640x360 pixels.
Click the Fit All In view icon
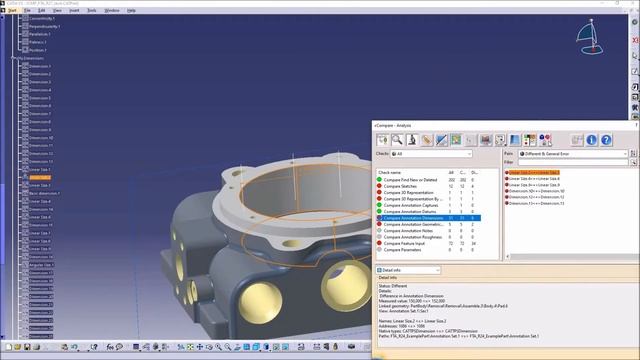click(x=190, y=347)
